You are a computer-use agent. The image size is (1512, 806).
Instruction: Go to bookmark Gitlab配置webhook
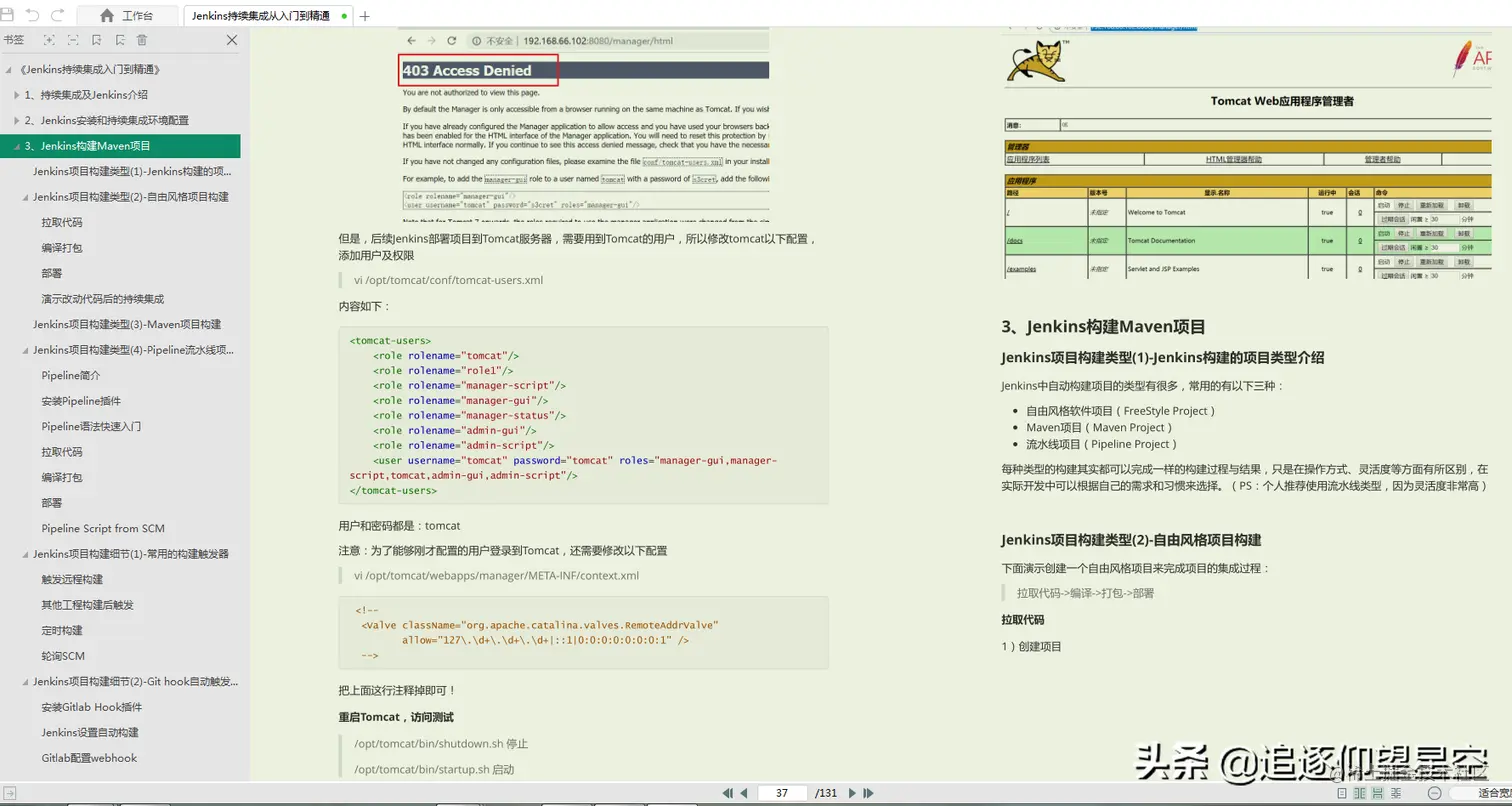(x=89, y=758)
